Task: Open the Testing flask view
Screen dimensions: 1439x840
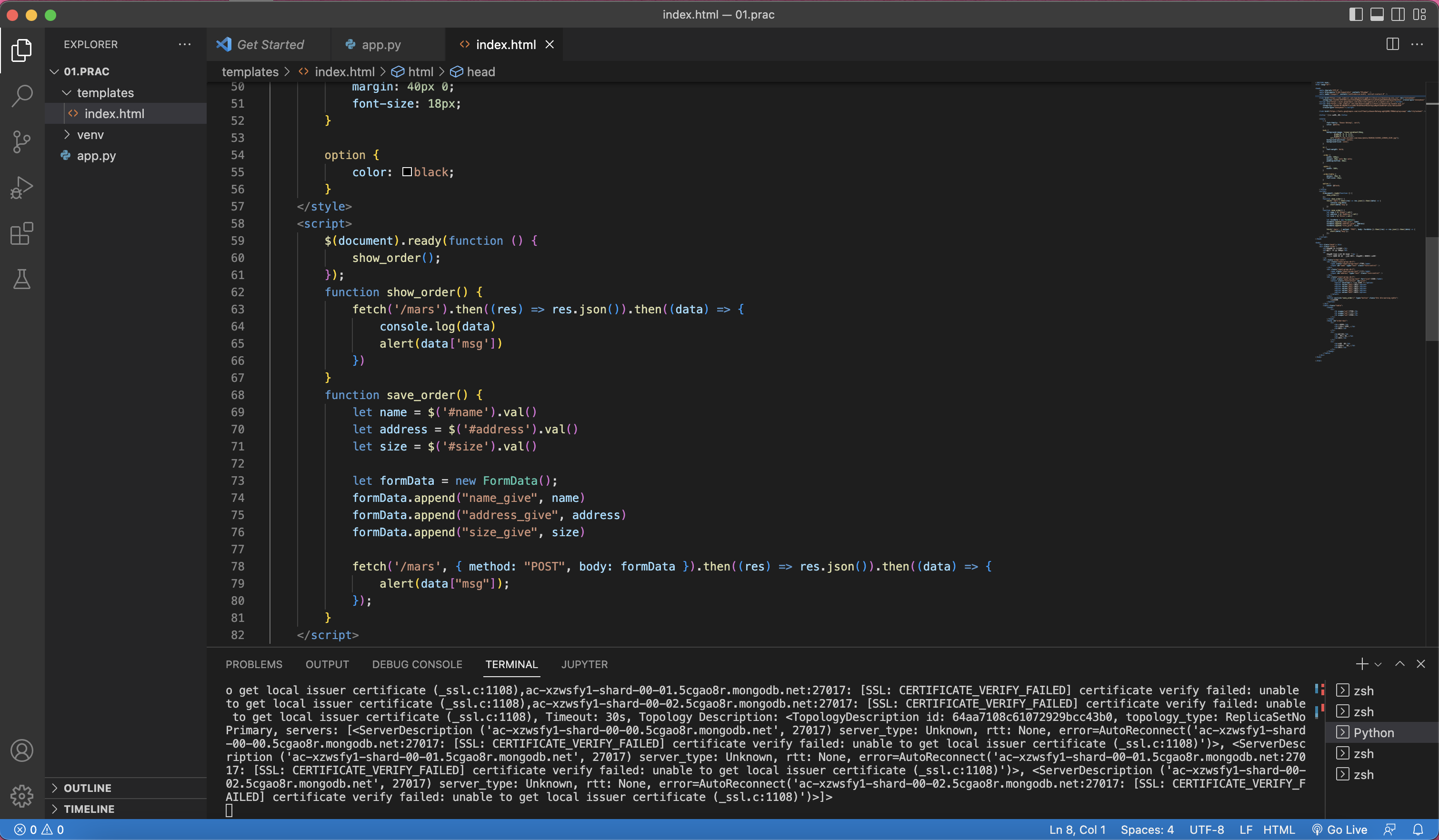Action: (x=22, y=279)
